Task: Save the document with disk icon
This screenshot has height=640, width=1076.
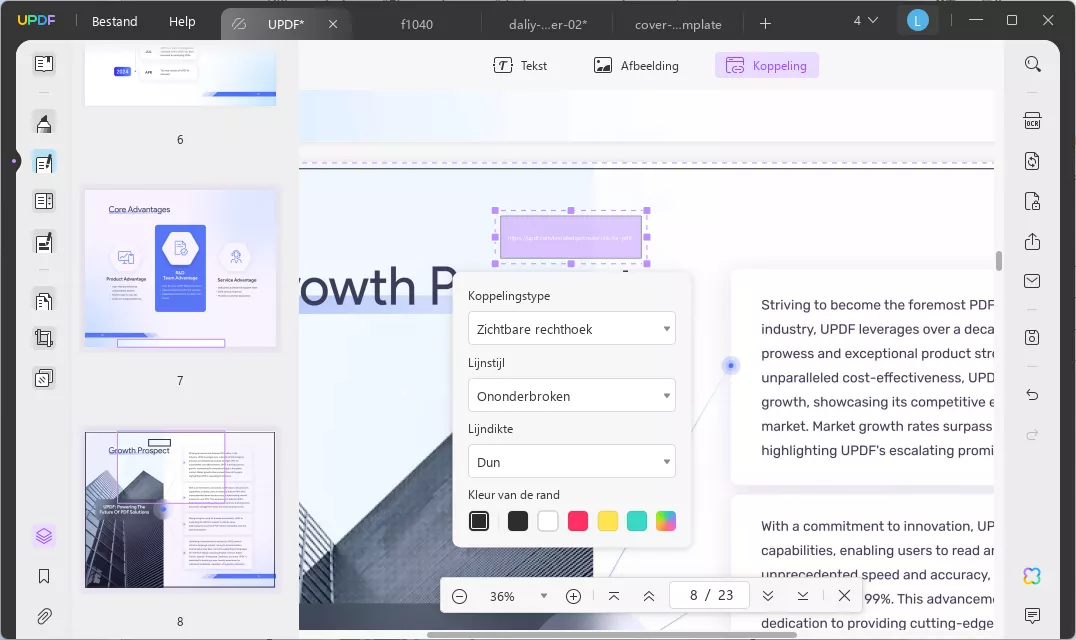Action: [1032, 337]
